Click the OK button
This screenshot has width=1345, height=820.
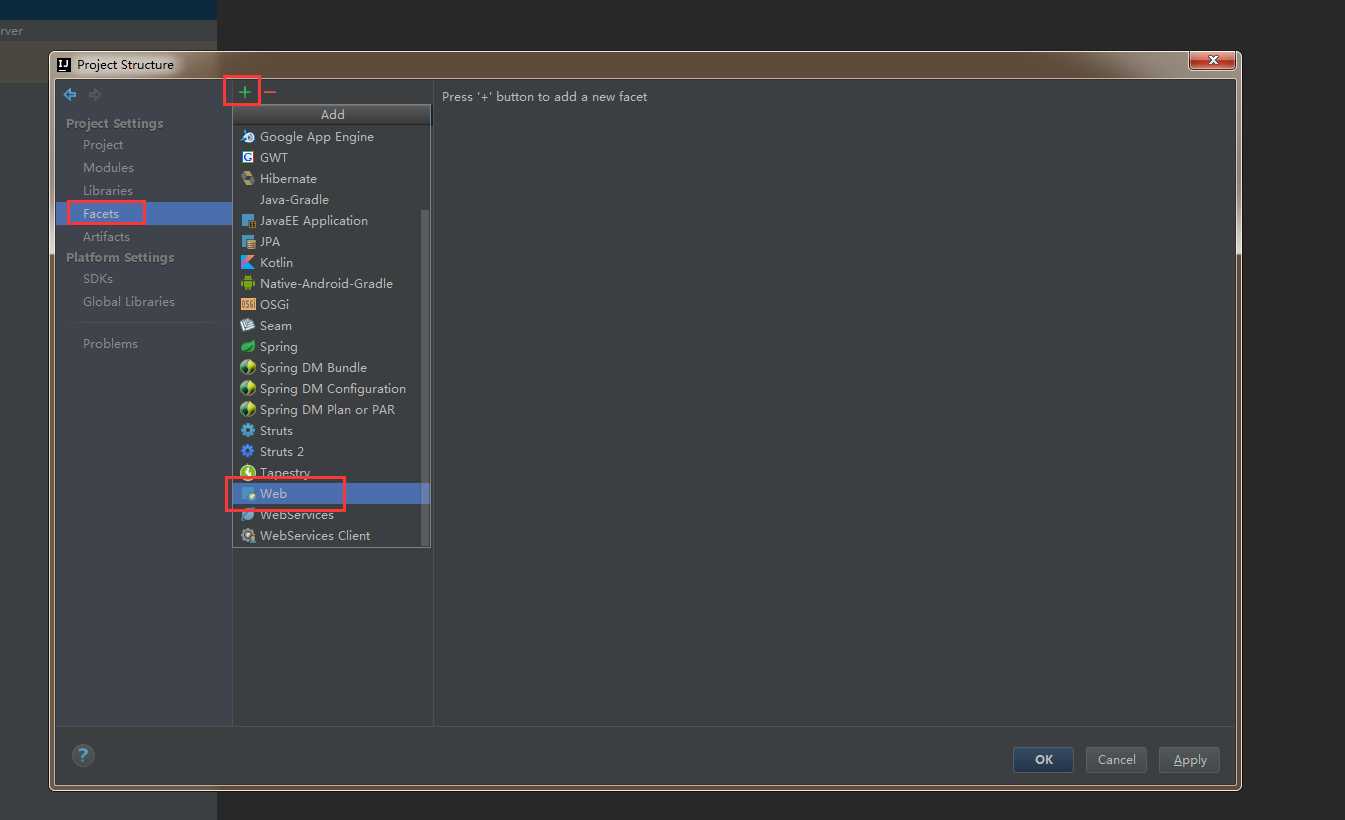pyautogui.click(x=1043, y=760)
